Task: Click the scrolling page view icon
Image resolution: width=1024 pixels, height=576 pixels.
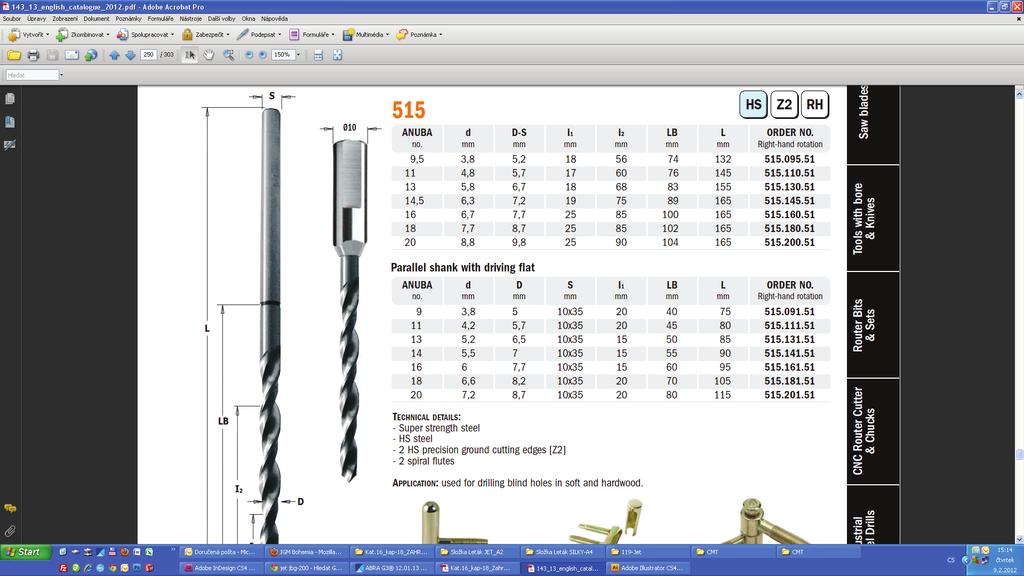Action: pyautogui.click(x=318, y=56)
